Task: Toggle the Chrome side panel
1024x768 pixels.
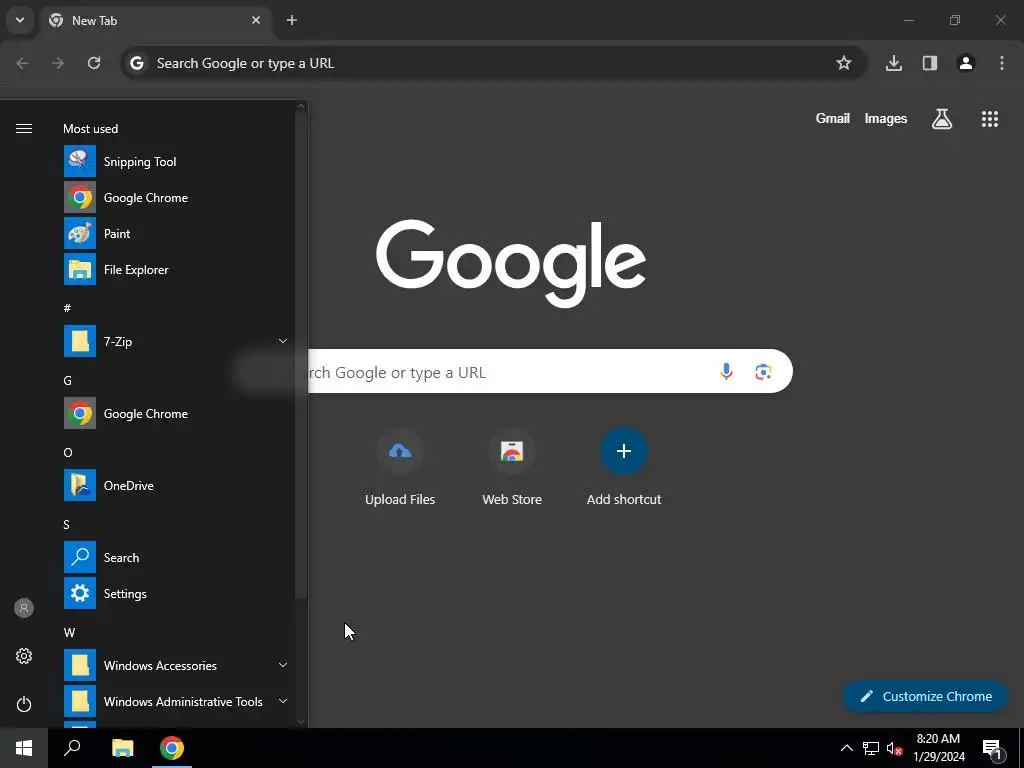Action: 930,63
